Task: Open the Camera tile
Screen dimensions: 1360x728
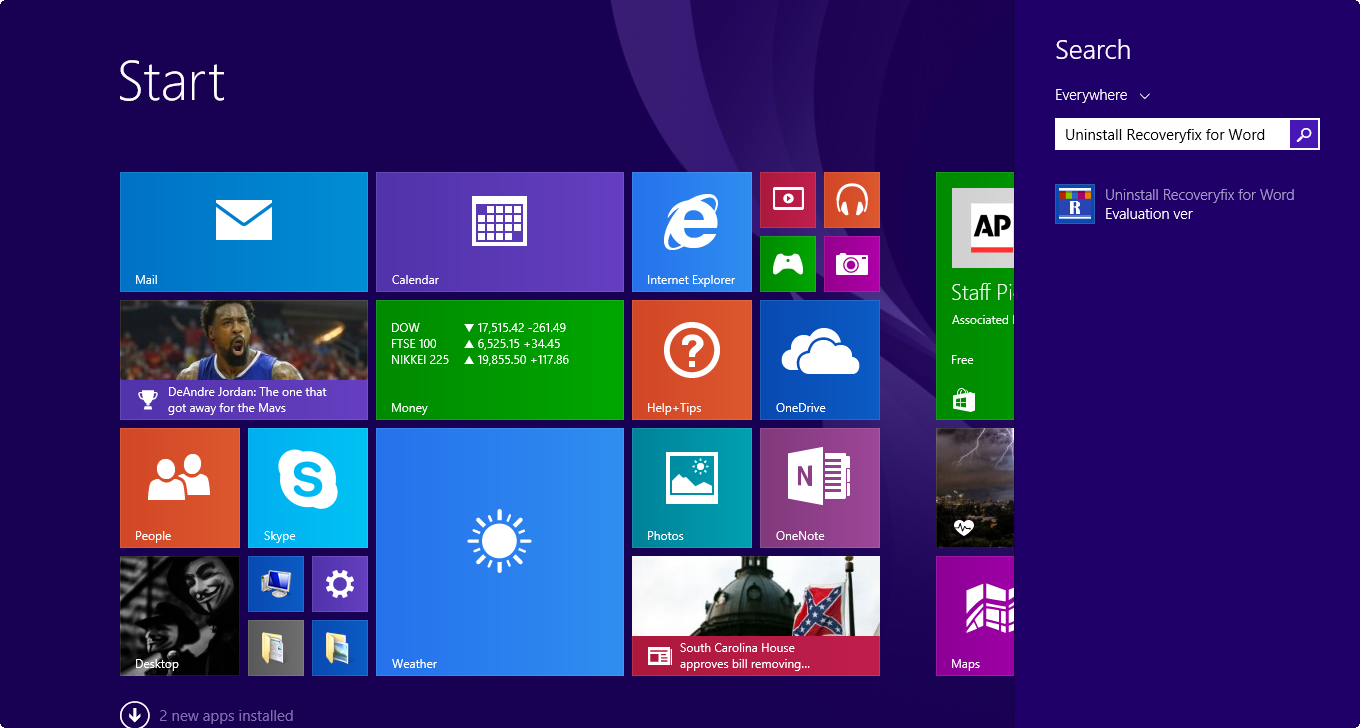Action: click(852, 264)
